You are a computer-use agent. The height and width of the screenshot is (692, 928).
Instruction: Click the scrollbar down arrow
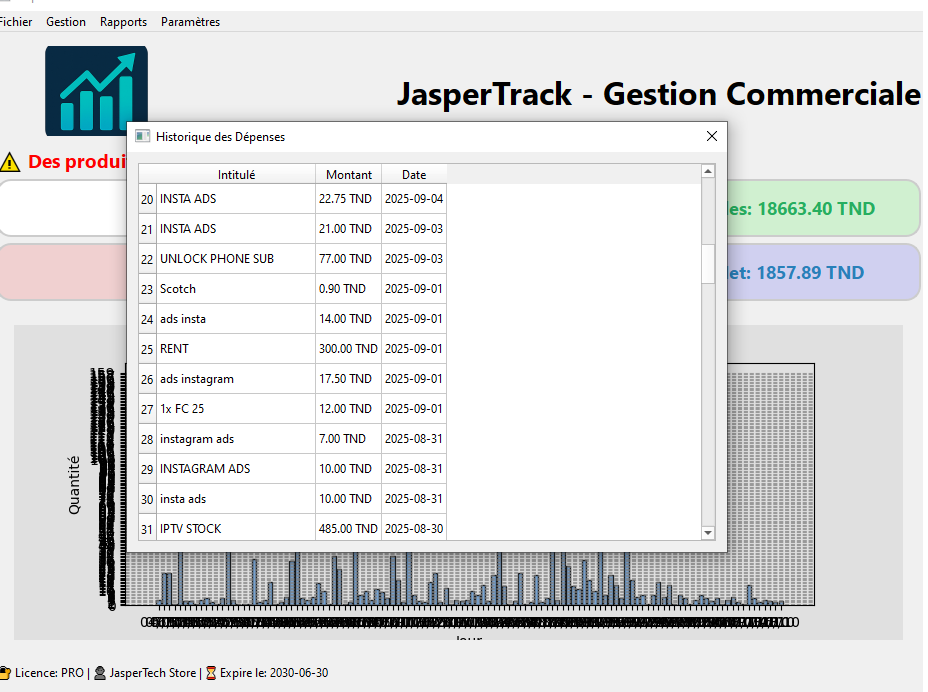[x=708, y=533]
